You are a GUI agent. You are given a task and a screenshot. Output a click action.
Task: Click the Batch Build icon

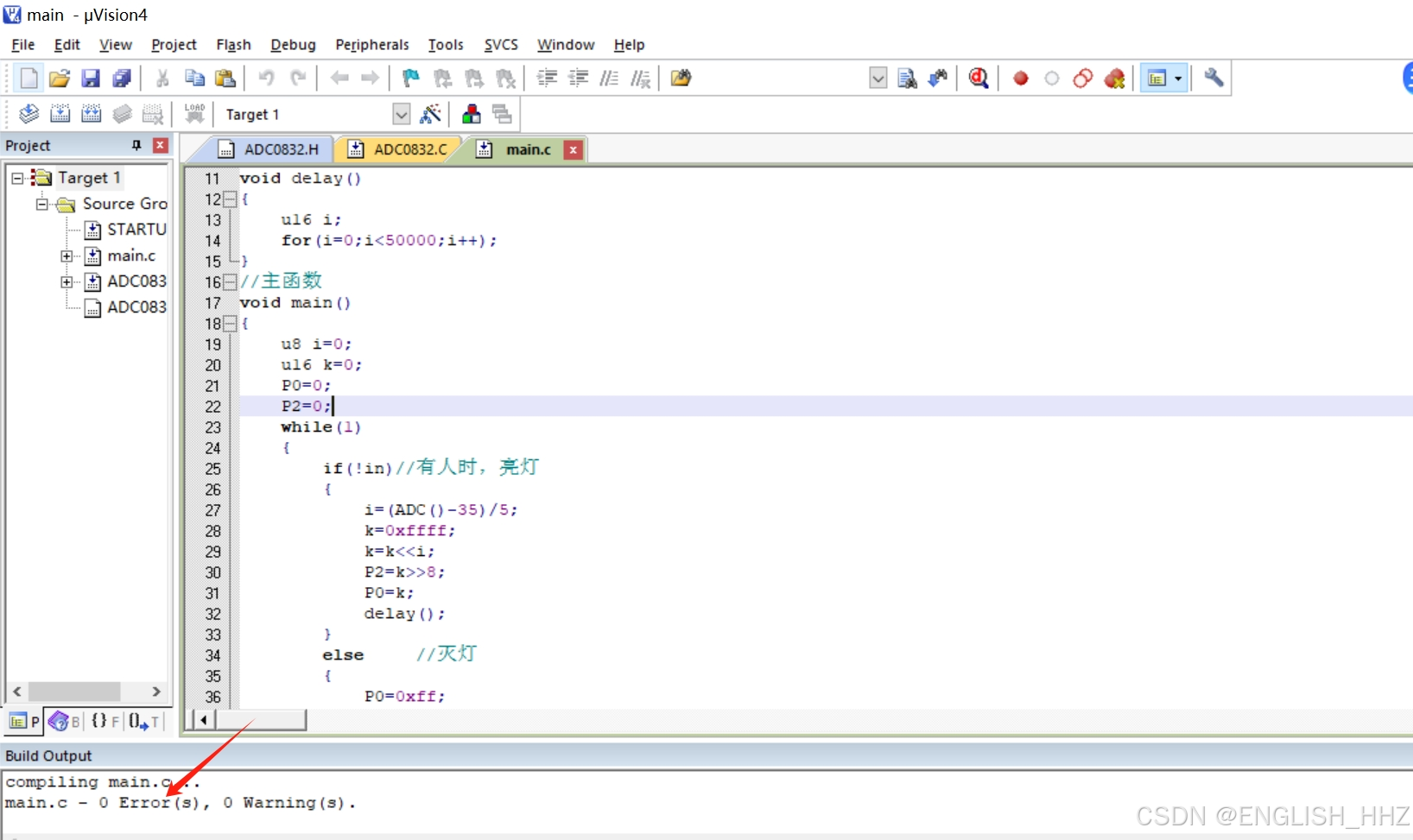coord(122,114)
